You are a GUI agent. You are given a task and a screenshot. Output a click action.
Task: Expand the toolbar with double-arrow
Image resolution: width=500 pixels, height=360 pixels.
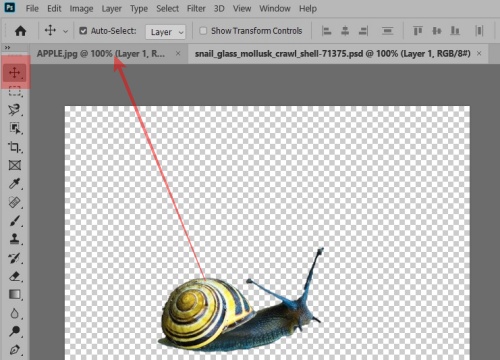(x=7, y=48)
